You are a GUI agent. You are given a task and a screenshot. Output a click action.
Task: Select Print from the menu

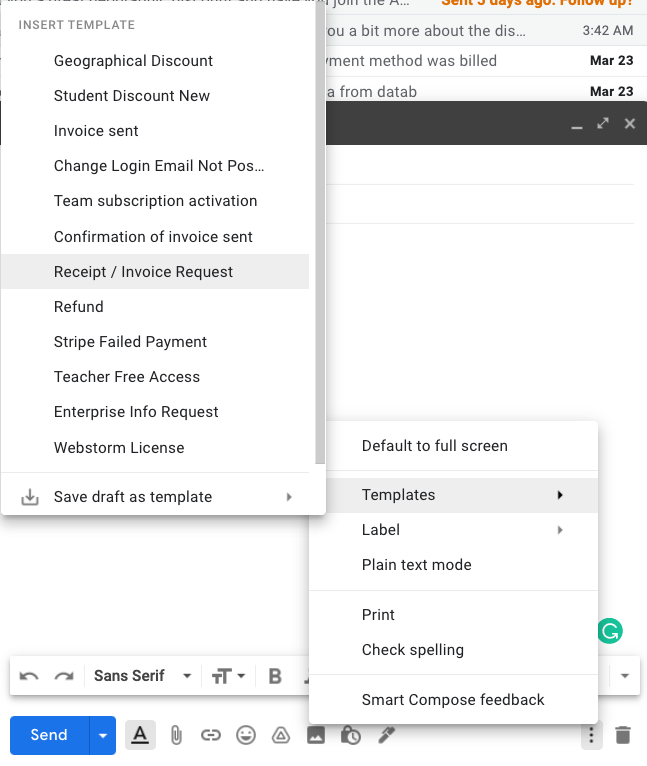coord(453,615)
